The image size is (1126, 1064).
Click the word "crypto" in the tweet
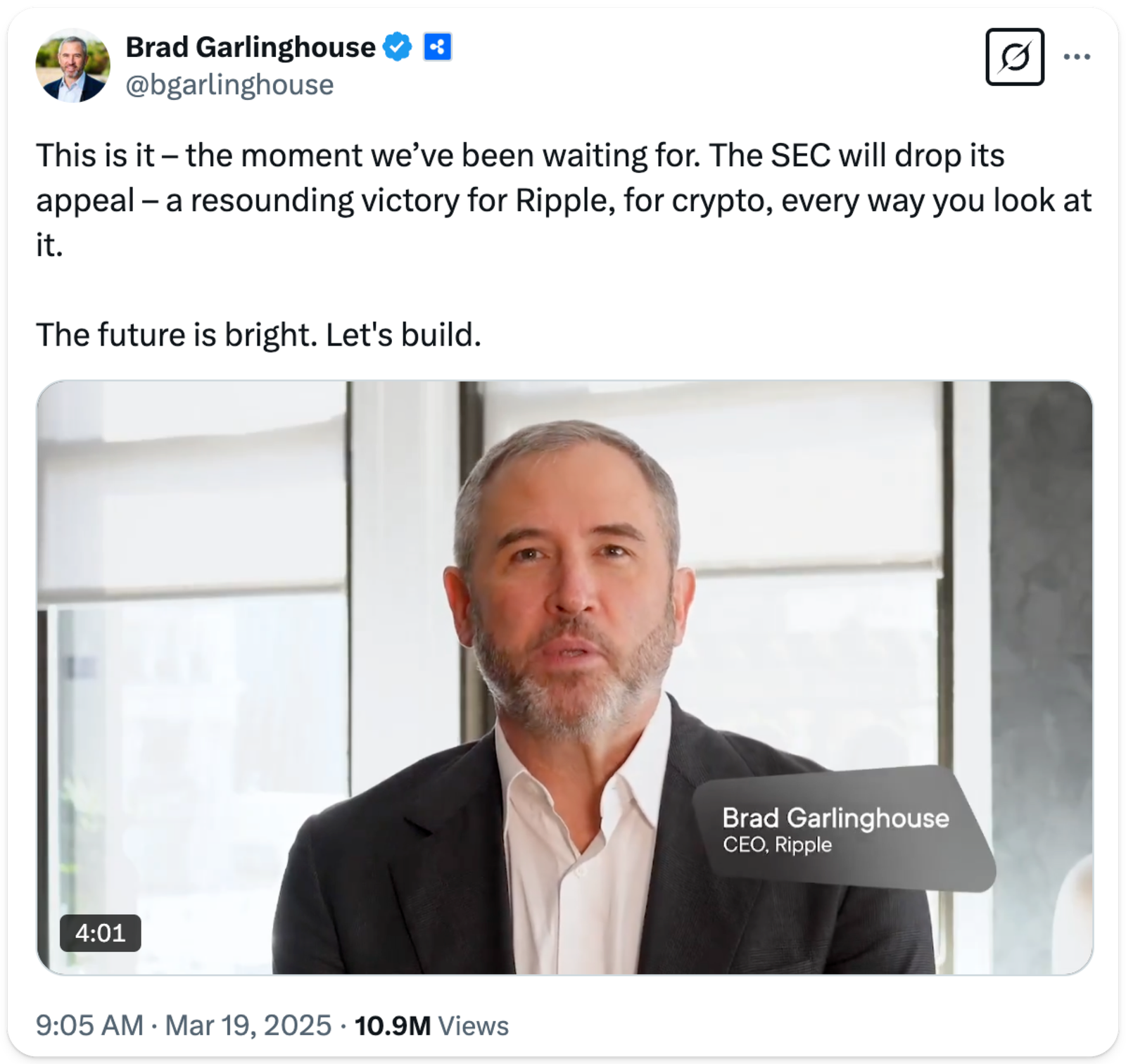click(x=718, y=201)
